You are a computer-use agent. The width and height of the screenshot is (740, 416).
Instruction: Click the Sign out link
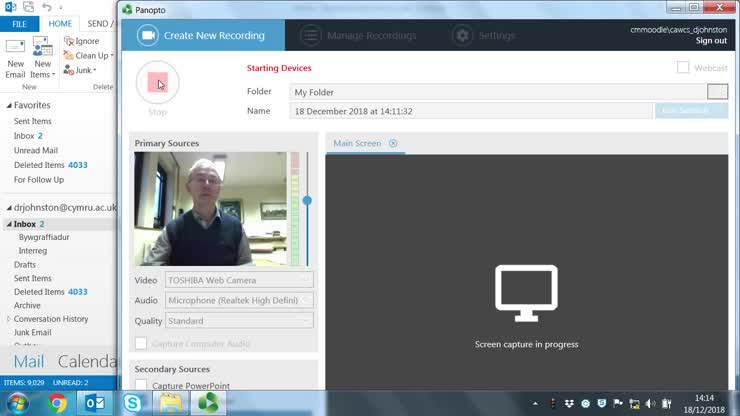(711, 41)
